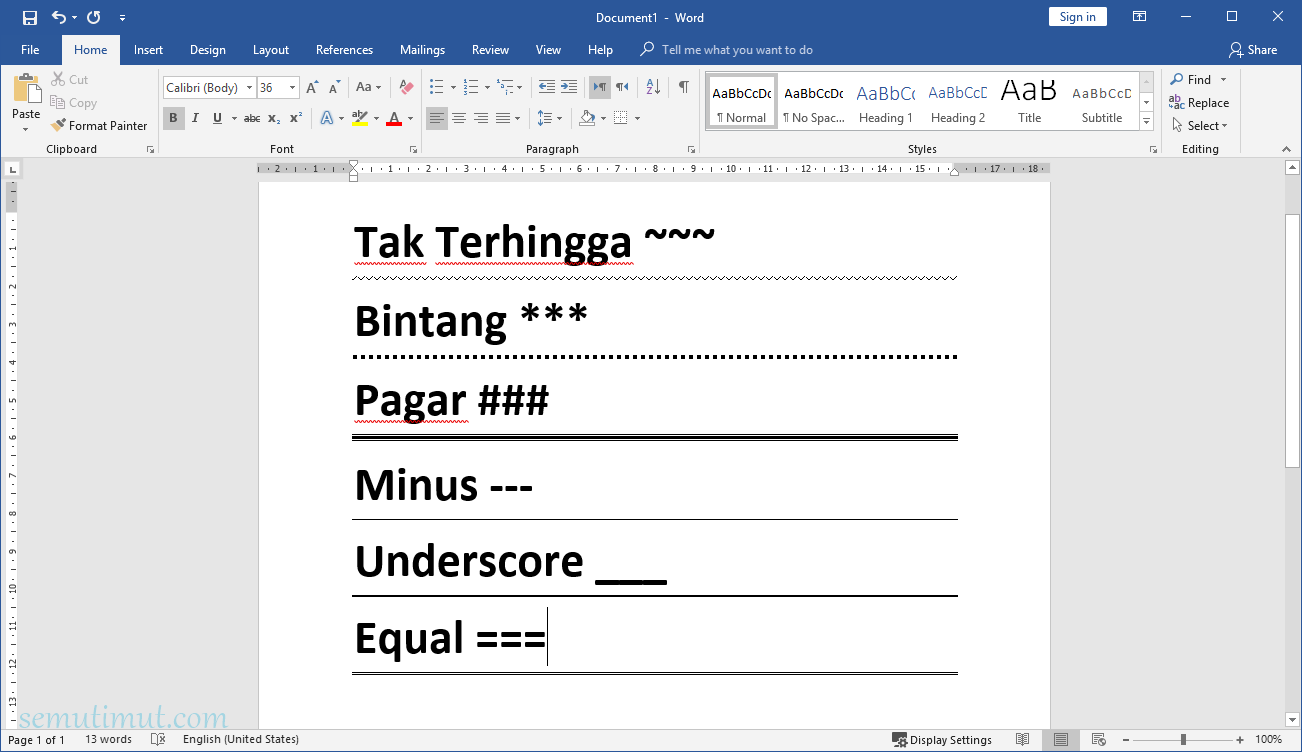Screen dimensions: 1302x752
Task: Click Replace in Editing group
Action: coord(1199,103)
